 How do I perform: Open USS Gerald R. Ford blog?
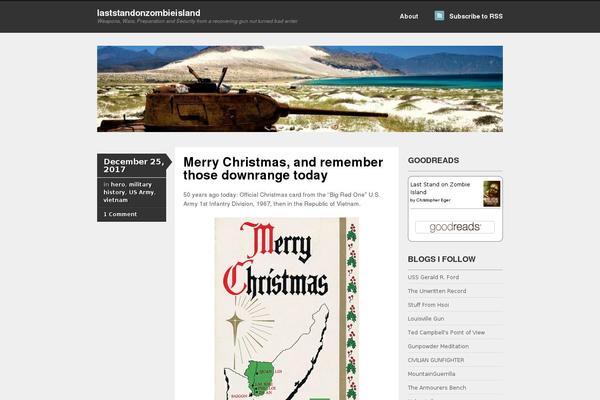click(433, 277)
